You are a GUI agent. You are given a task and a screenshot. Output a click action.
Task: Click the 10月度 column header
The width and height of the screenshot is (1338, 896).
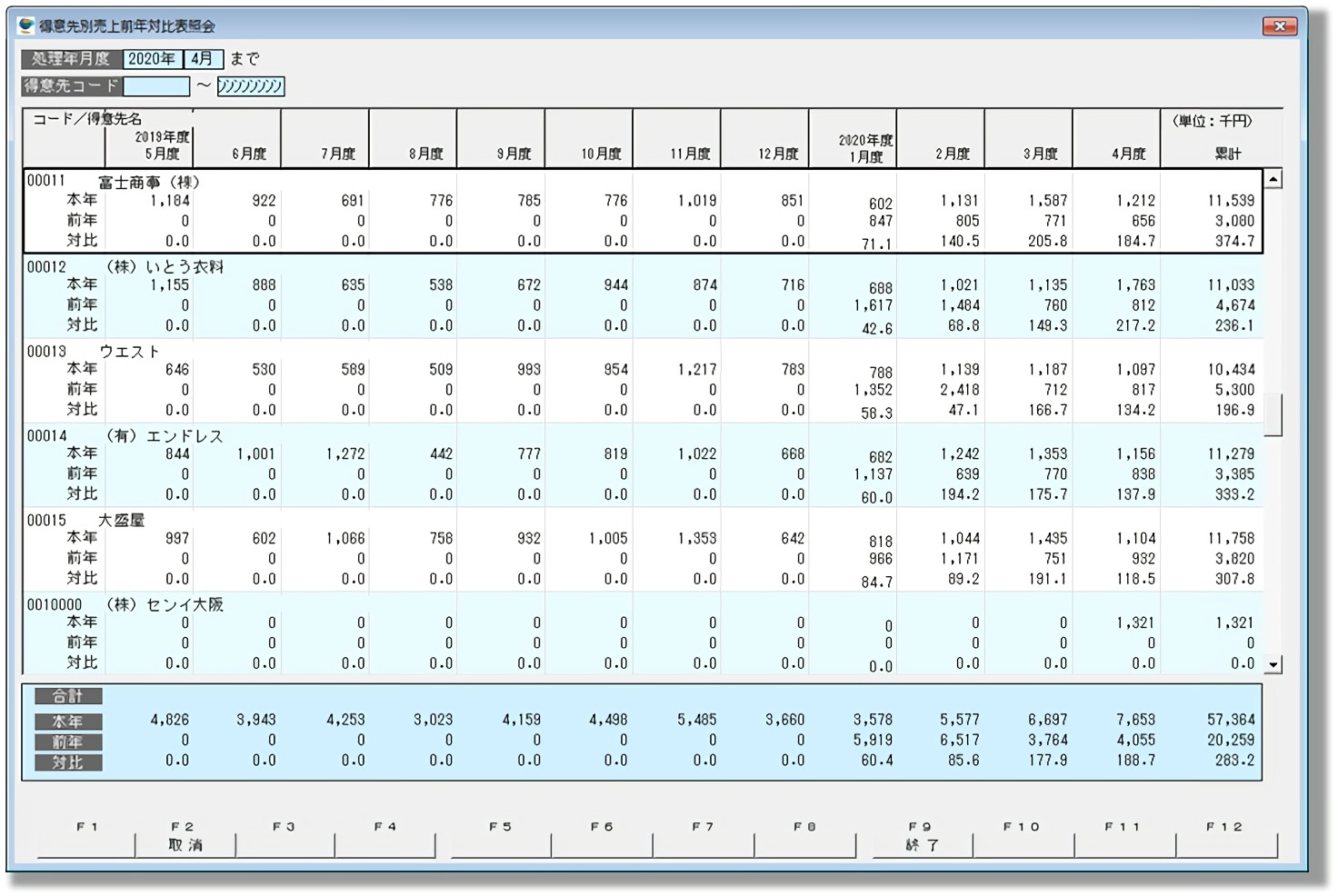(601, 154)
